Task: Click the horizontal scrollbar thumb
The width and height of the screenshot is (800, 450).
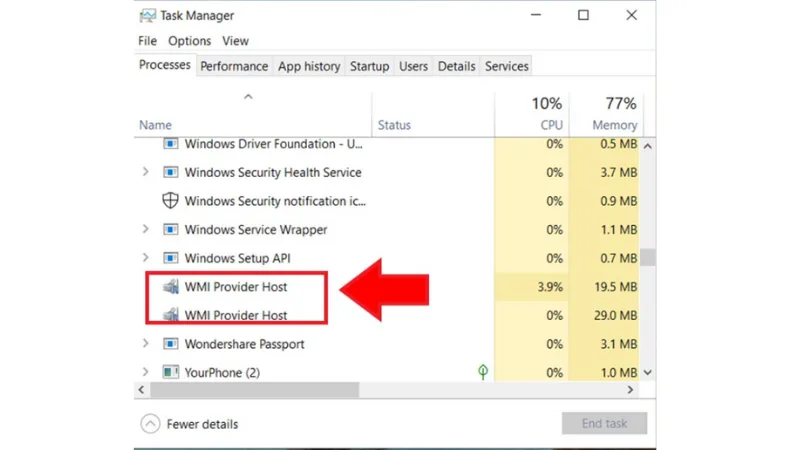Action: click(x=254, y=390)
